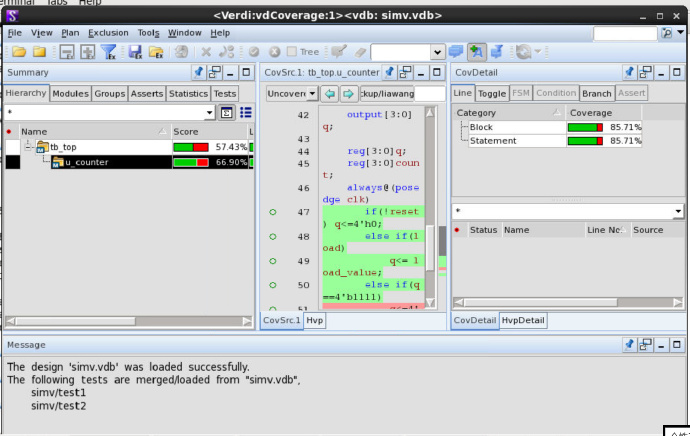This screenshot has width=690, height=436.
Task: Select the Block category row
Action: tap(547, 127)
